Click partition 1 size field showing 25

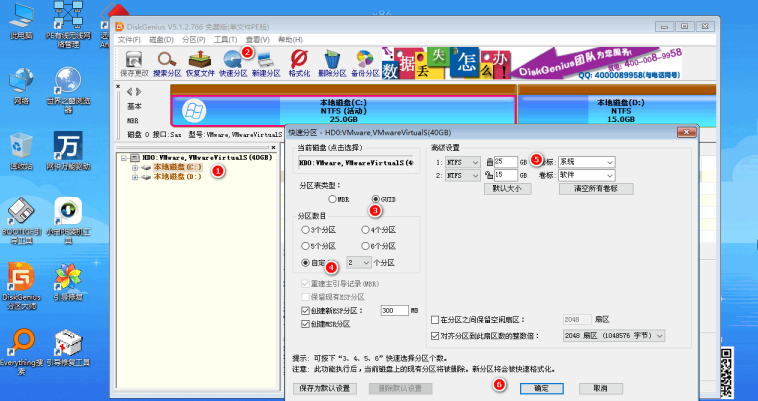(x=506, y=162)
